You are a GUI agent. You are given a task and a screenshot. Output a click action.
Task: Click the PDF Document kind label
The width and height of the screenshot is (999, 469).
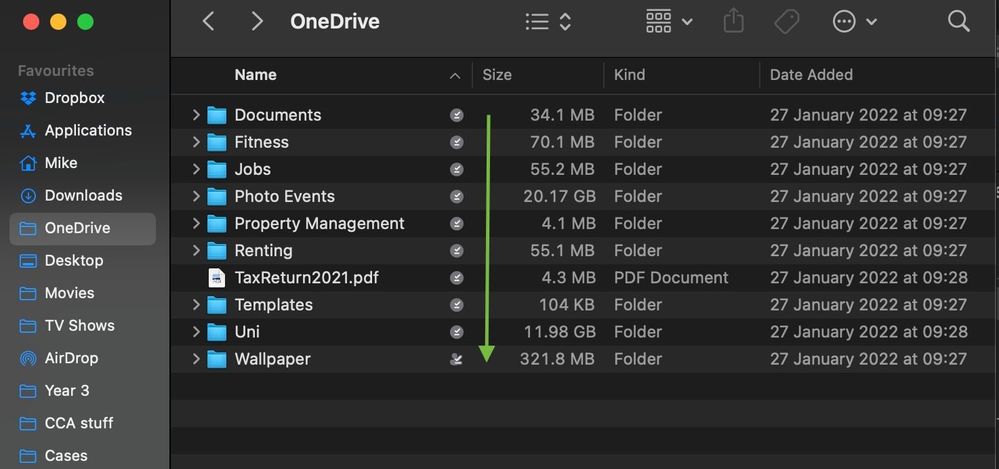[671, 278]
